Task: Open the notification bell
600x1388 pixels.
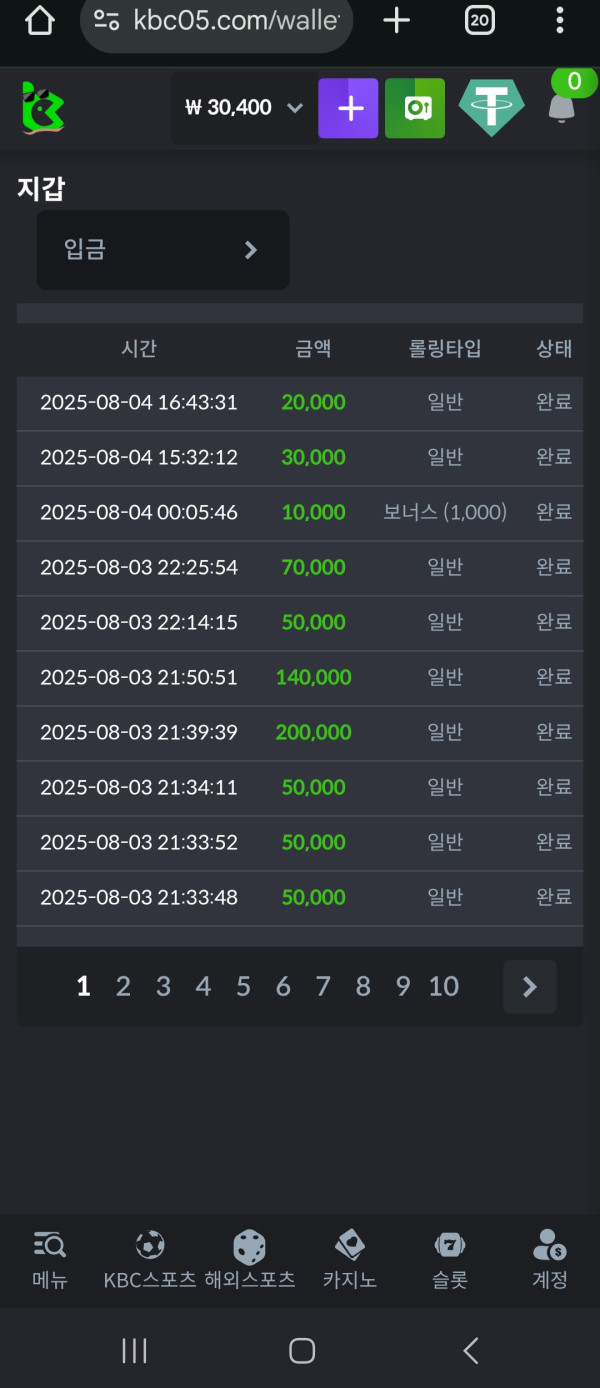Action: click(x=562, y=108)
